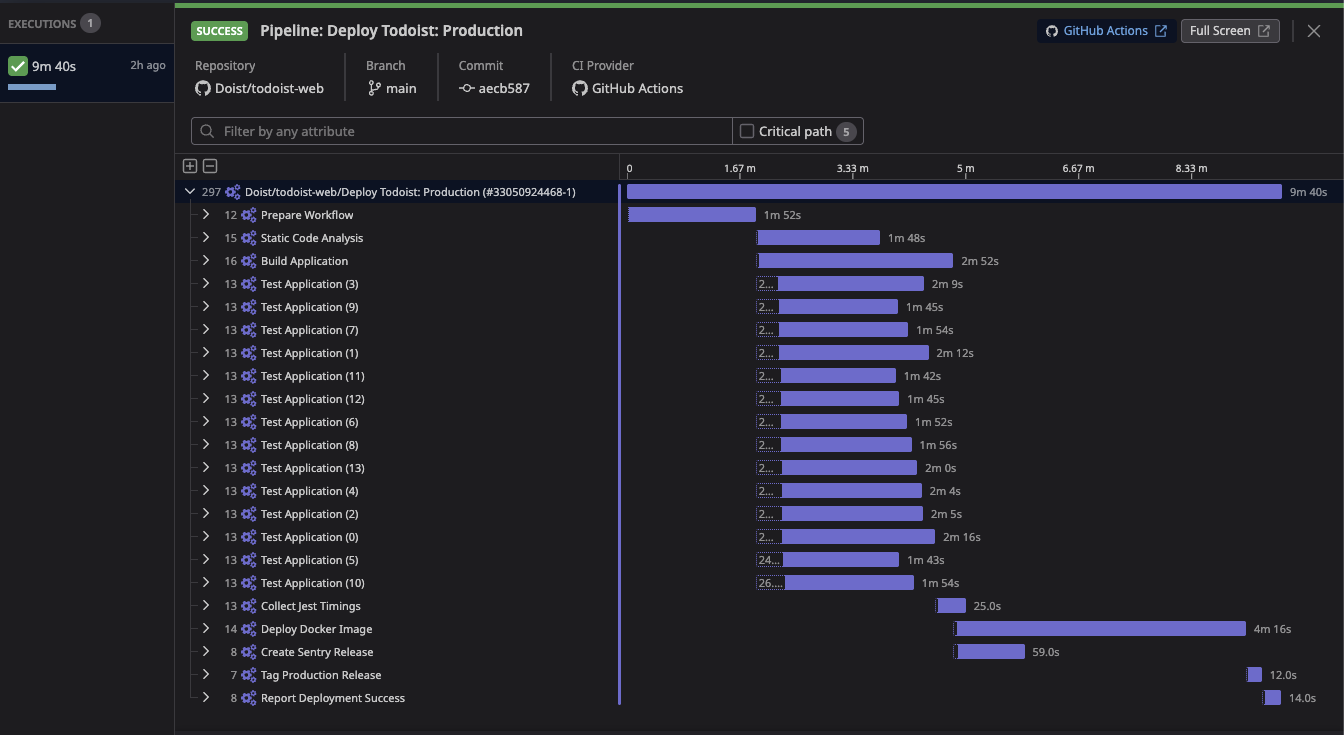Select the Tag Production Release row label
Image resolution: width=1344 pixels, height=735 pixels.
321,675
